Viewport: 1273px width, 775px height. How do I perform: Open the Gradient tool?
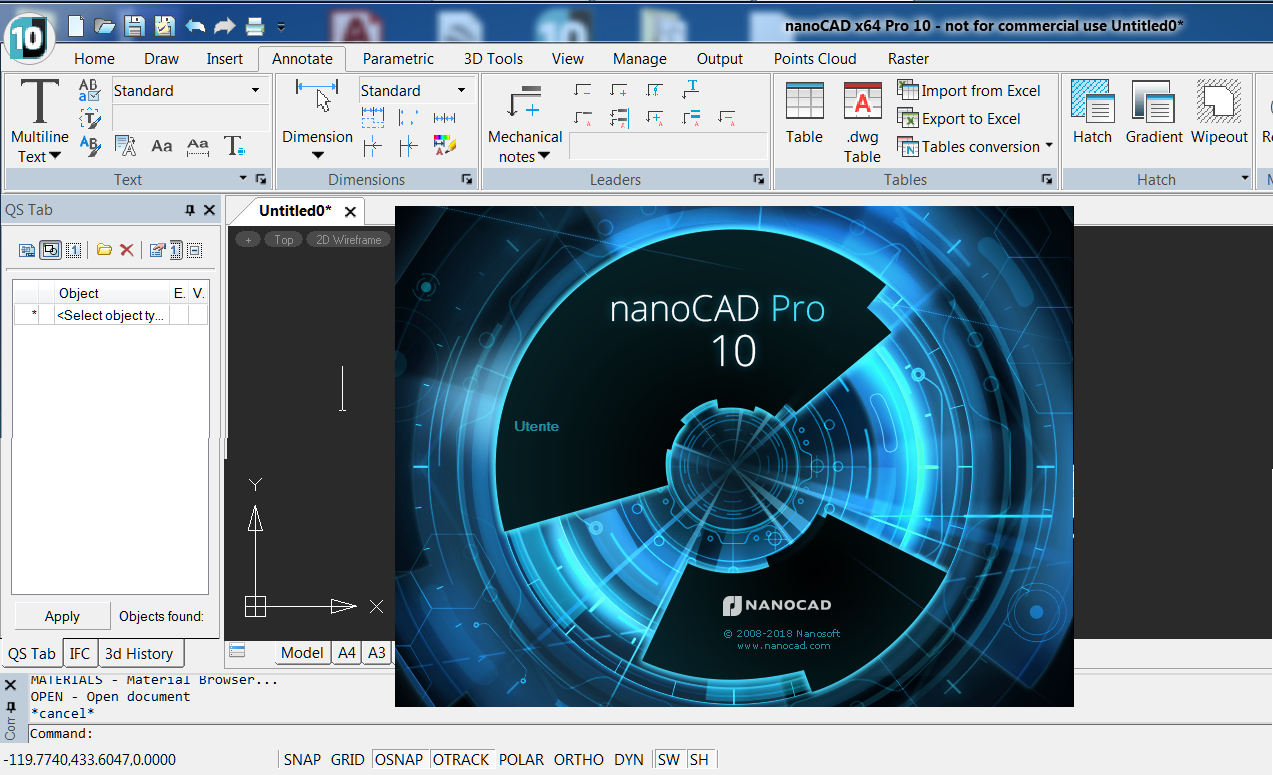click(x=1153, y=113)
